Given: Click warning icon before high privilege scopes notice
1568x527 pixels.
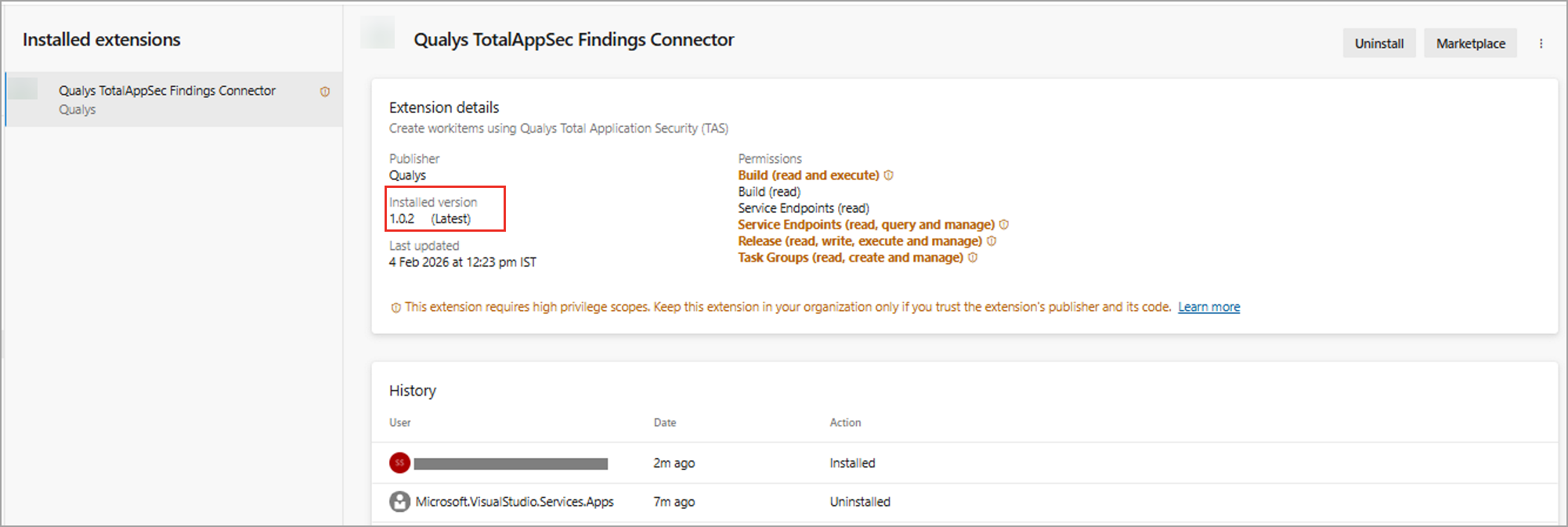Looking at the screenshot, I should tap(396, 308).
